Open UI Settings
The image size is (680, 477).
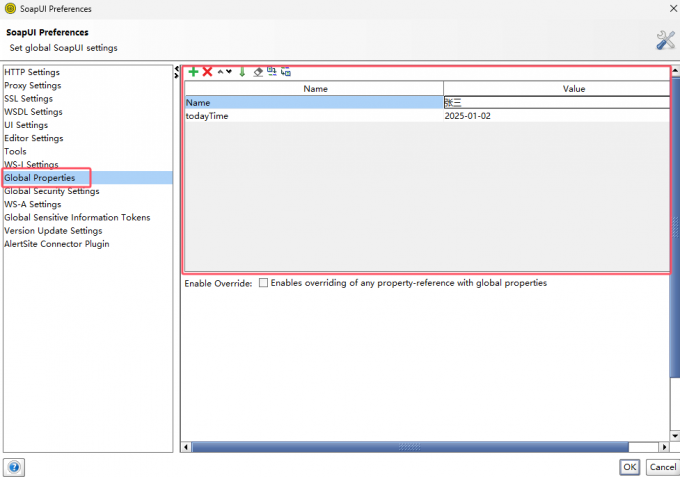26,125
